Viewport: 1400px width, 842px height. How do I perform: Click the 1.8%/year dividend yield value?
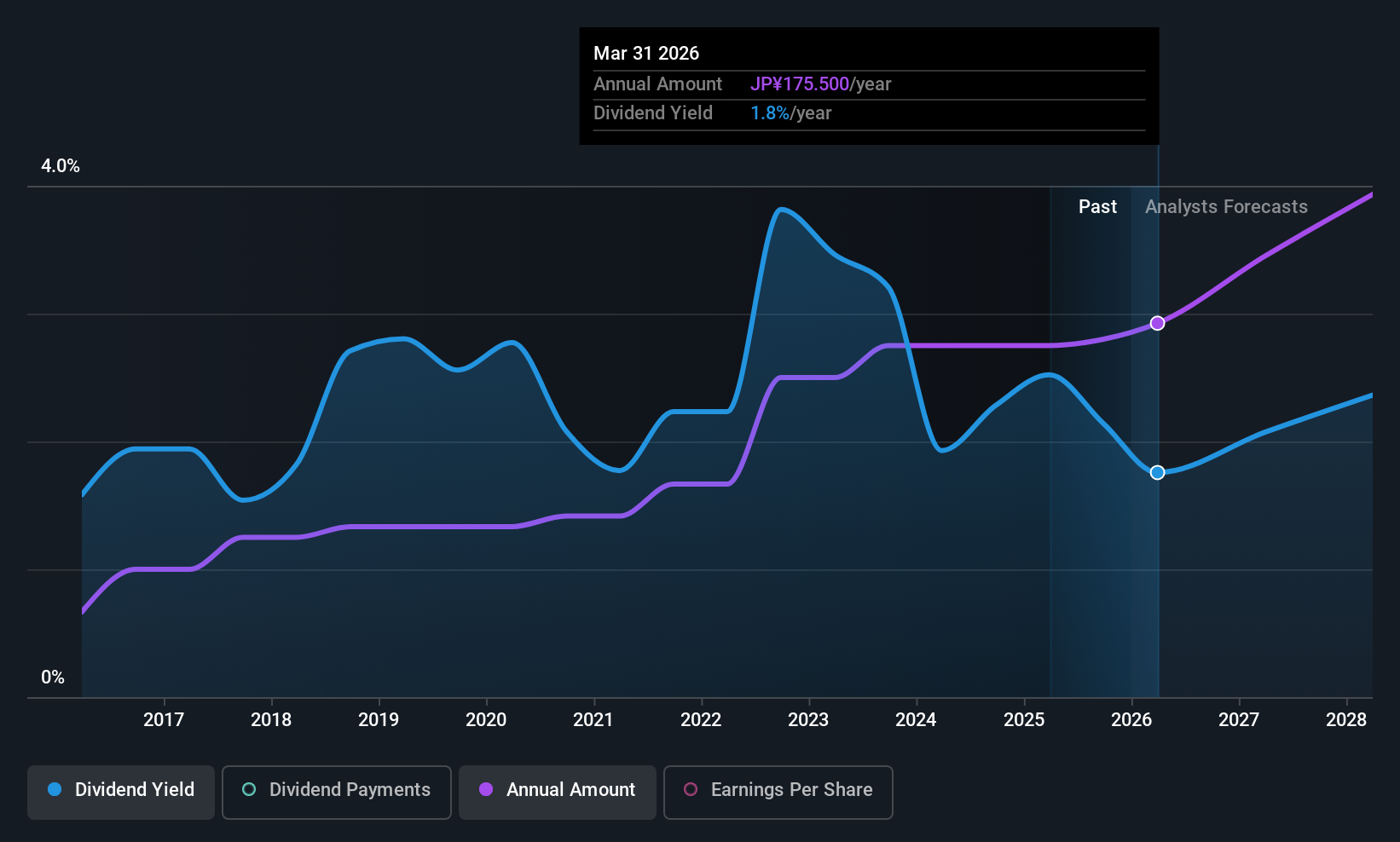[790, 113]
